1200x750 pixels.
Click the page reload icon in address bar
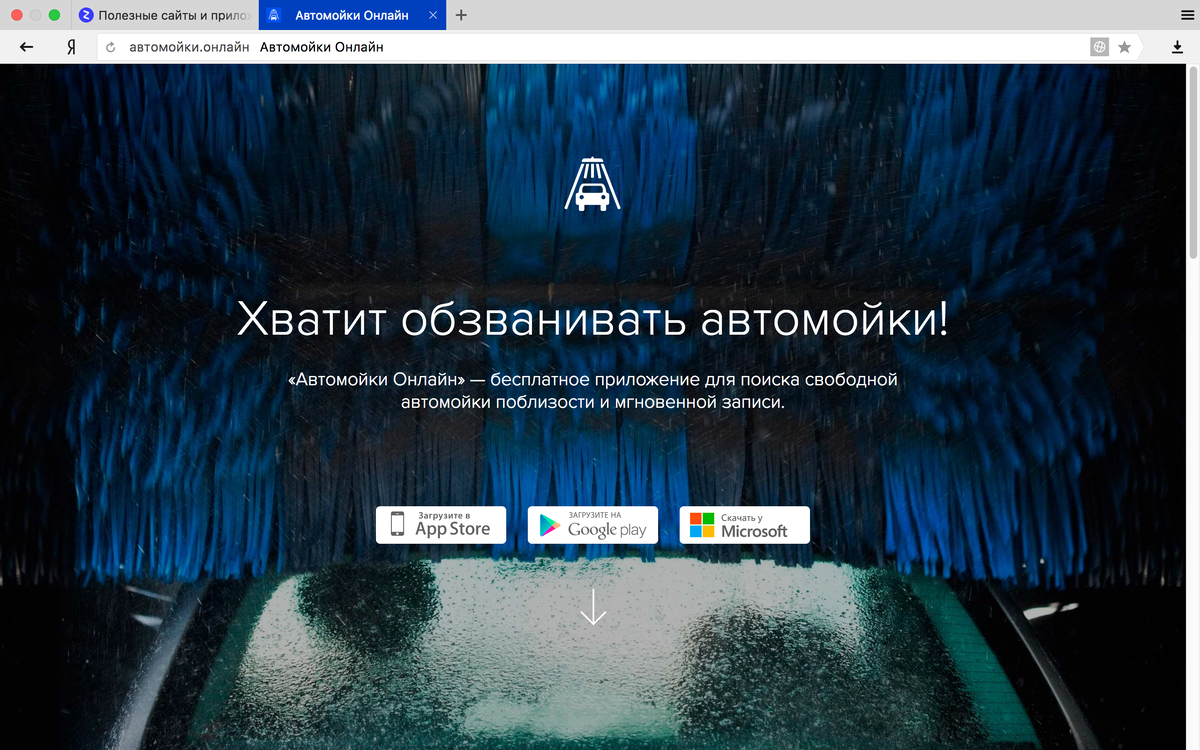(x=109, y=46)
